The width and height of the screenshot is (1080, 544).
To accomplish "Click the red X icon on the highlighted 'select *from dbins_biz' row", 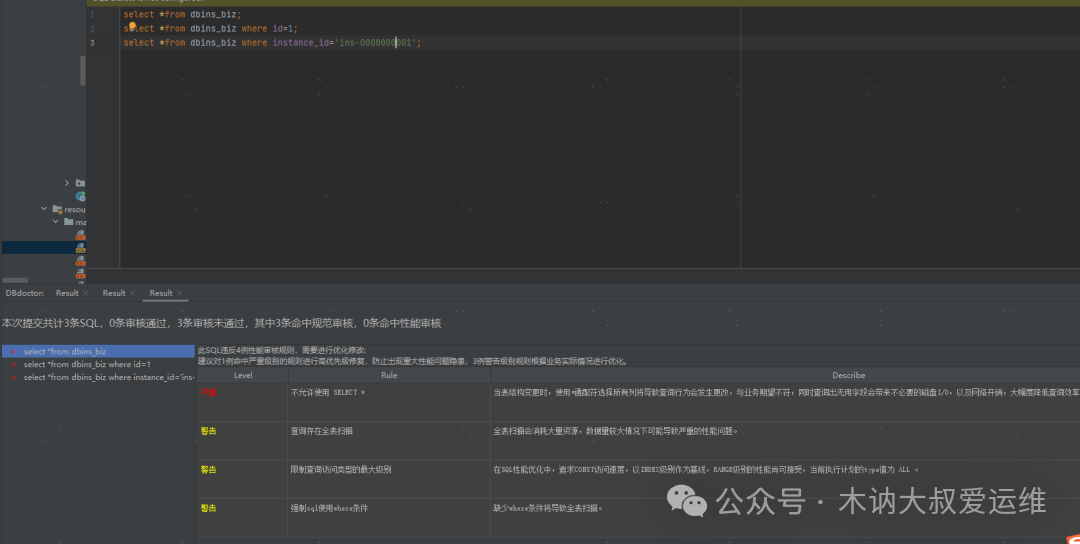I will 14,351.
